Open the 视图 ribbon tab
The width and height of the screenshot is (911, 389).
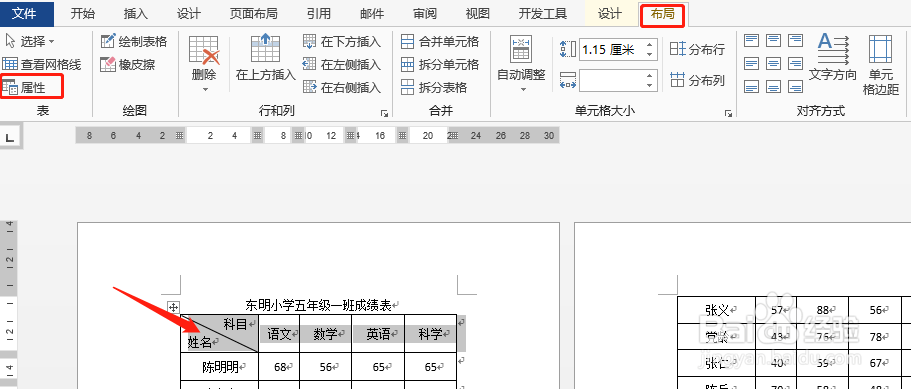click(478, 14)
